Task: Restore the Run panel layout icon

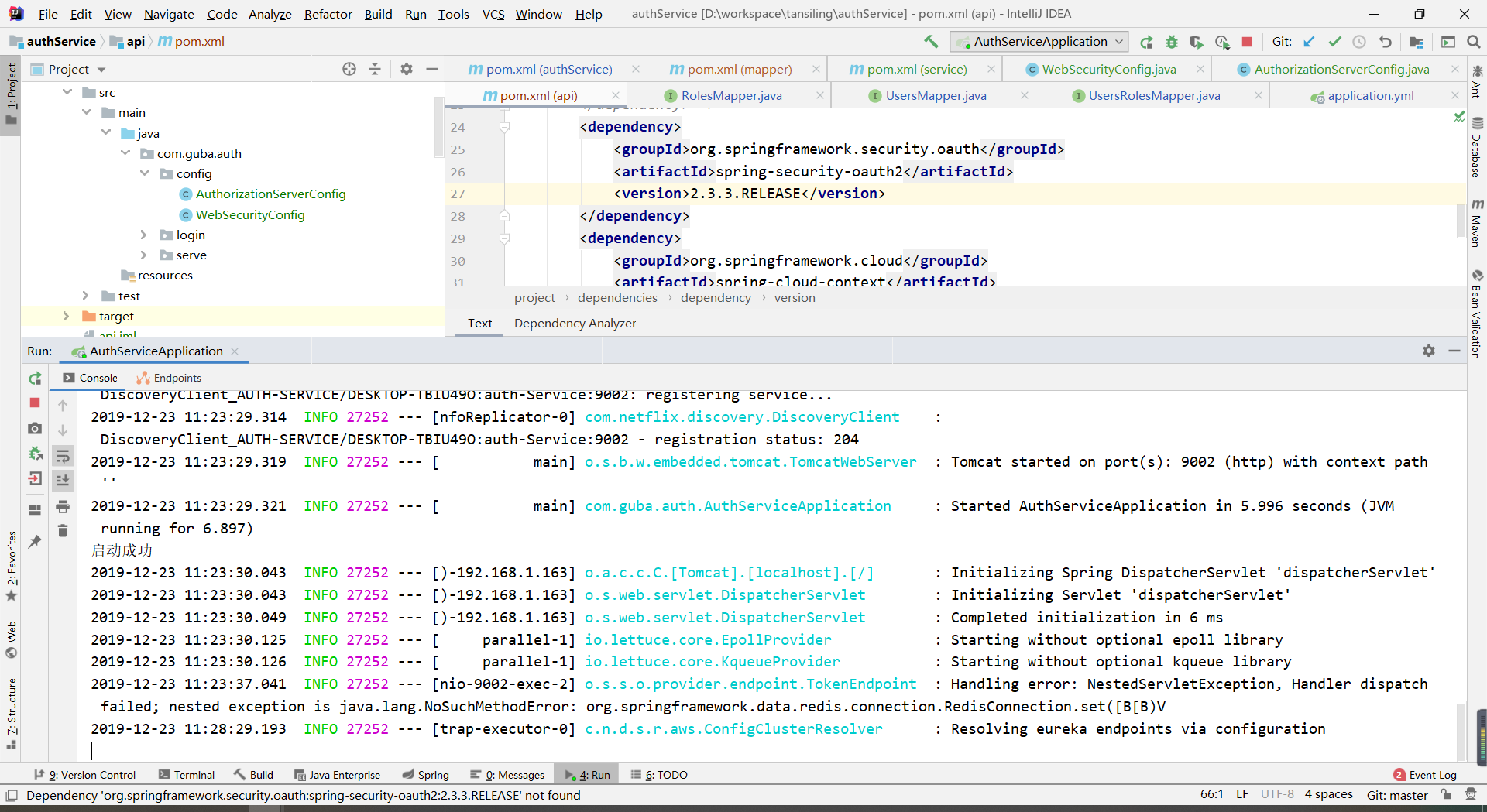Action: [x=35, y=510]
